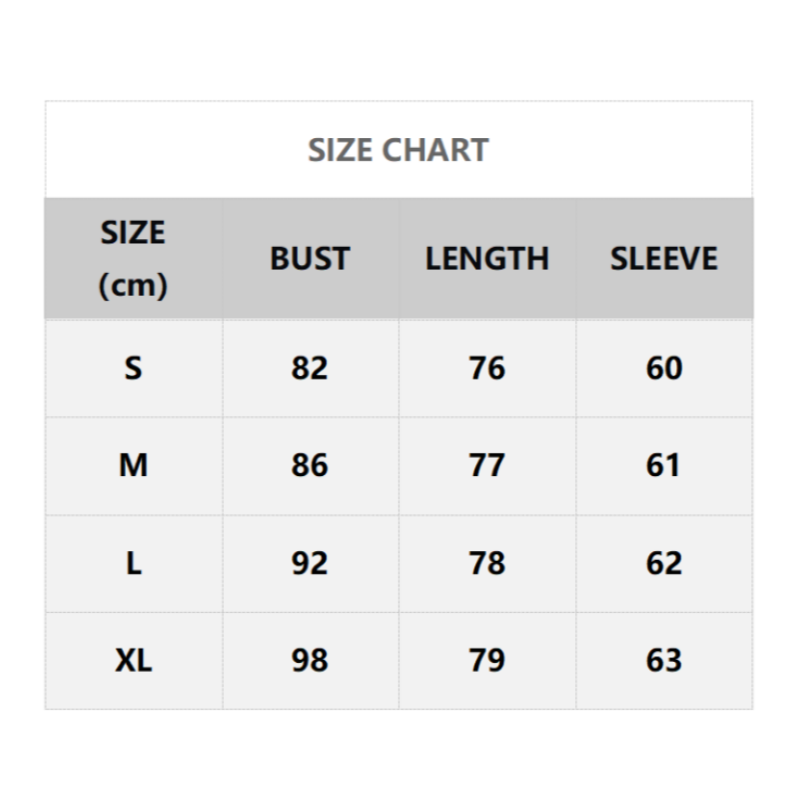Select bust value 92 for size L
This screenshot has height=800, width=800.
310,563
